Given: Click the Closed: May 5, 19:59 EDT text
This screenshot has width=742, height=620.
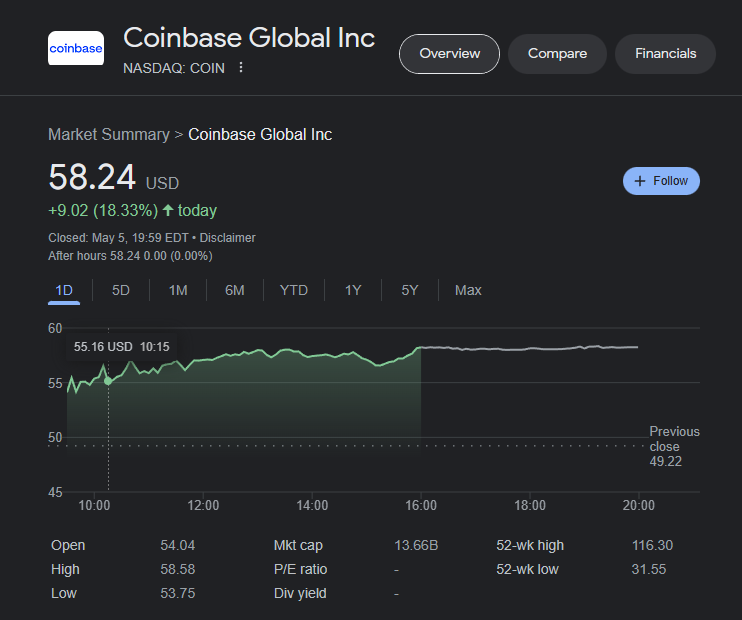Looking at the screenshot, I should click(118, 238).
